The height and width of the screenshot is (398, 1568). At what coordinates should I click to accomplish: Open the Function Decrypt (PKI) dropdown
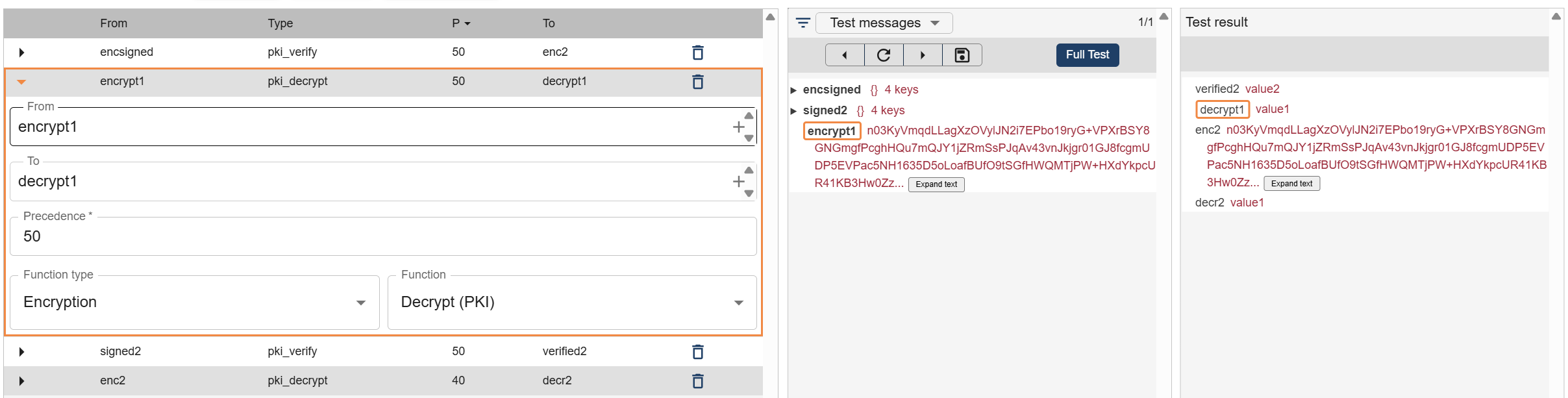572,303
